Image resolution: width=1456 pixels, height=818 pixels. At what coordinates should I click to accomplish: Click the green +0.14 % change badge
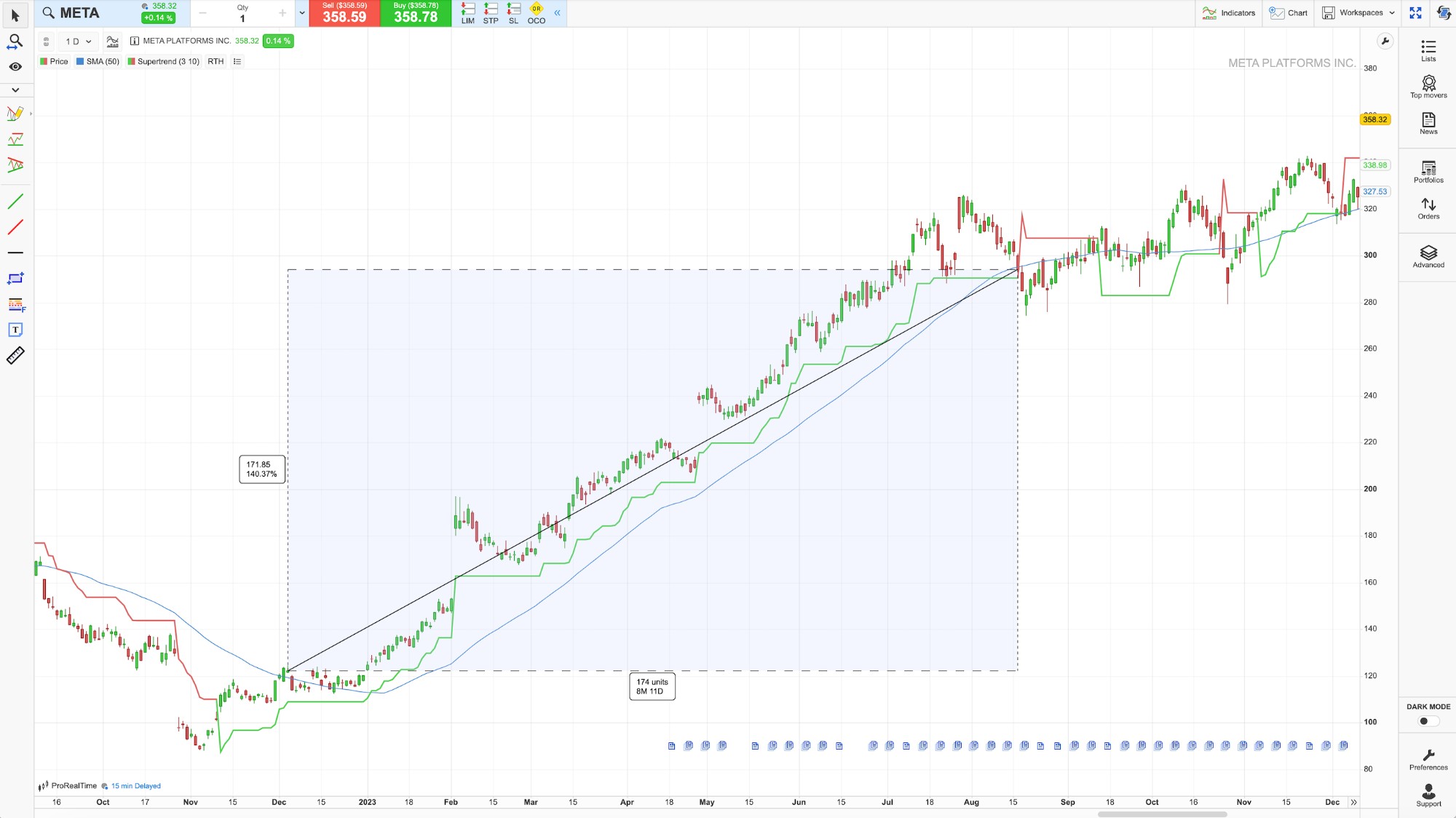point(158,17)
